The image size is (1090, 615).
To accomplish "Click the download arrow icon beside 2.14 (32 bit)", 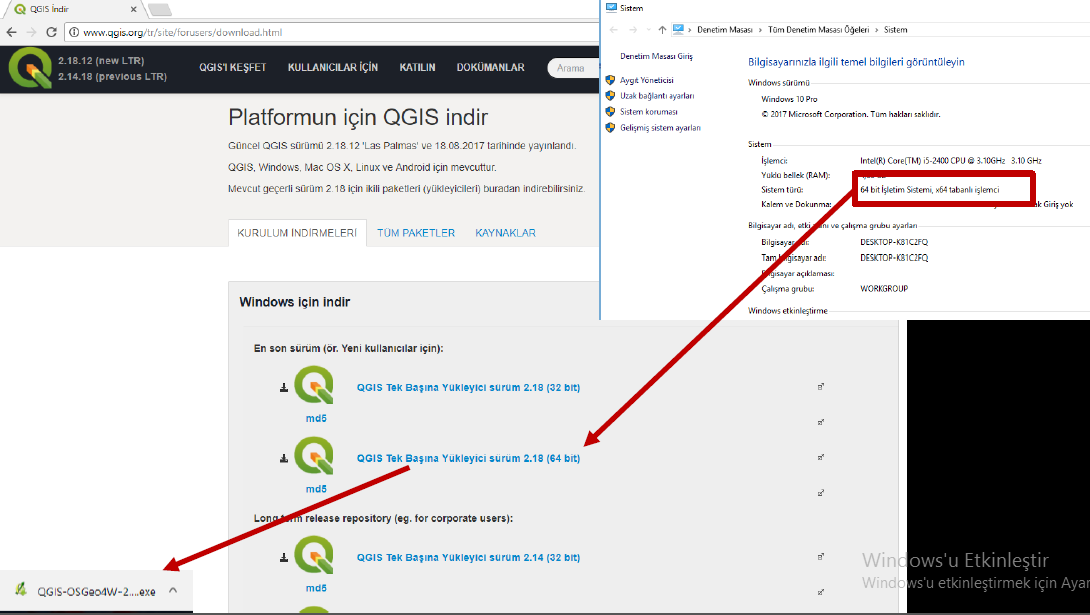I will coord(284,557).
